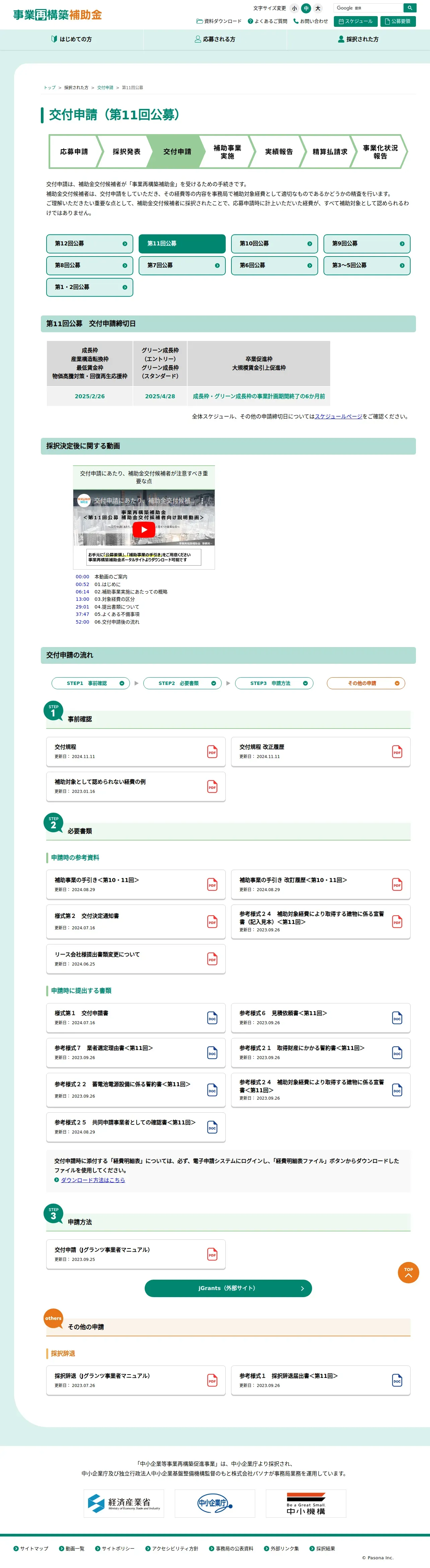Download DOC icon for 様式第1 交付申請書
Screen dimensions: 430x1568
pos(212,1018)
